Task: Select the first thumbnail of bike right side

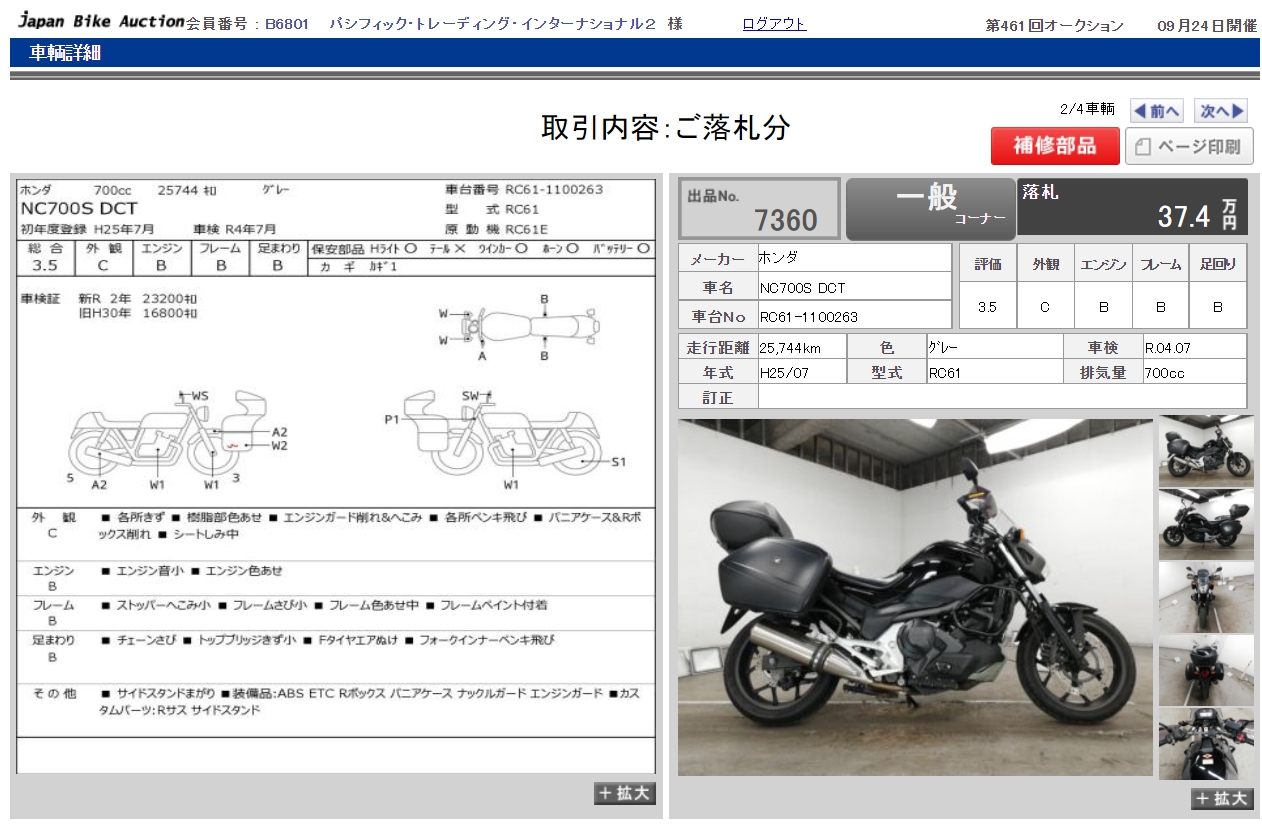Action: [x=1206, y=451]
